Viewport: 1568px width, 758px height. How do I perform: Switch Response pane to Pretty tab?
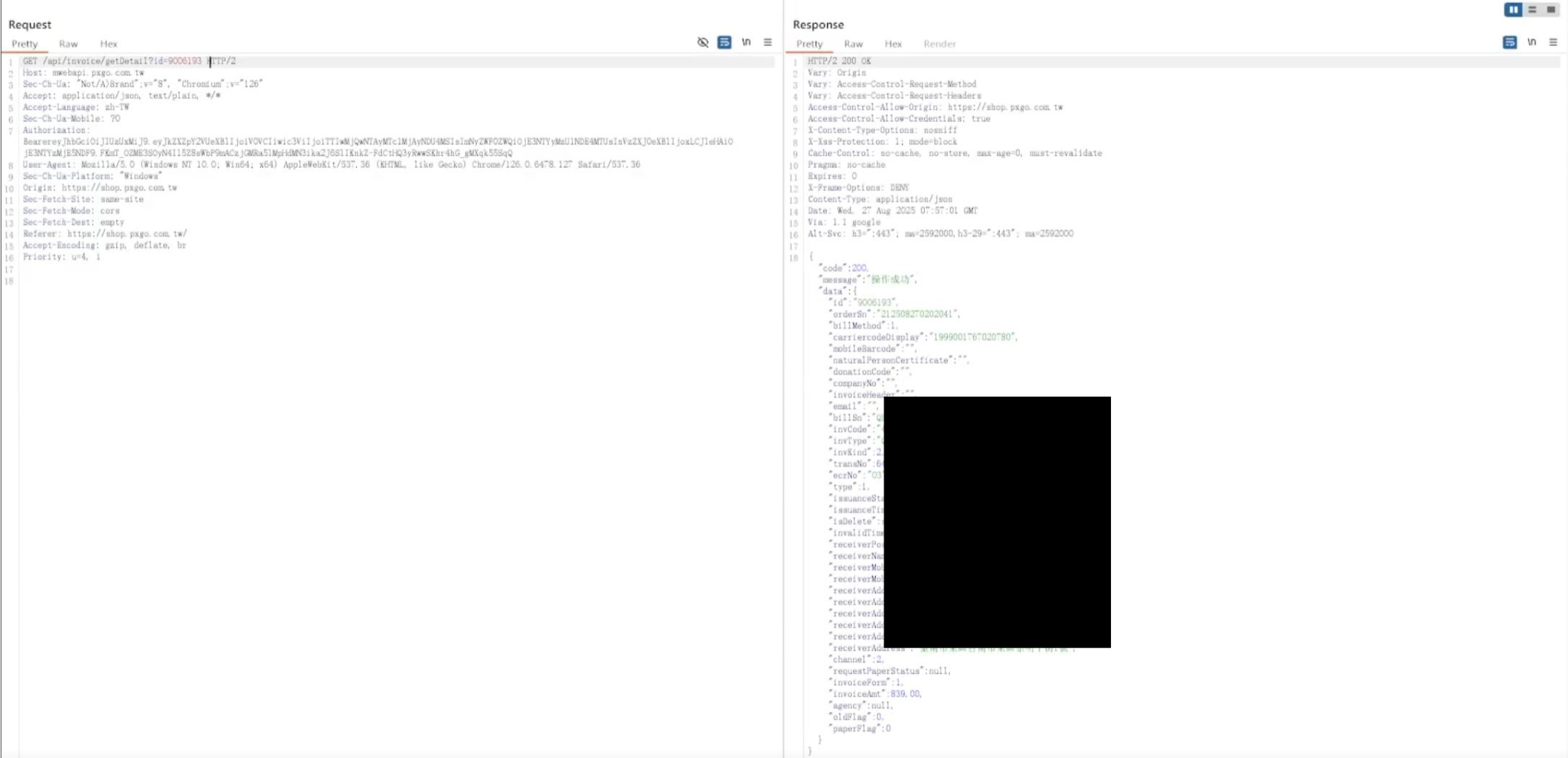pyautogui.click(x=809, y=44)
